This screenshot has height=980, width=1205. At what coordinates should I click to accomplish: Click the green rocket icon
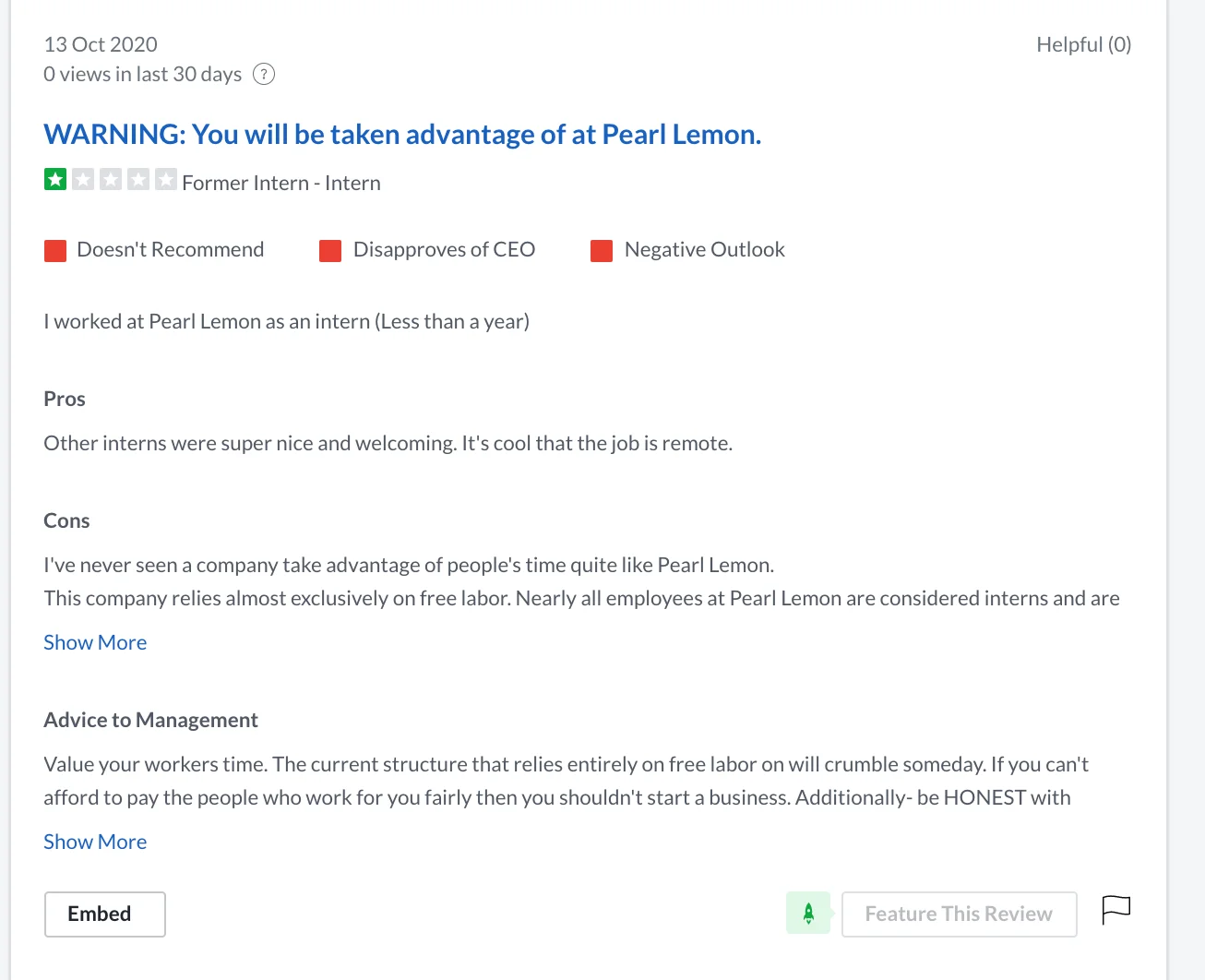pos(808,914)
